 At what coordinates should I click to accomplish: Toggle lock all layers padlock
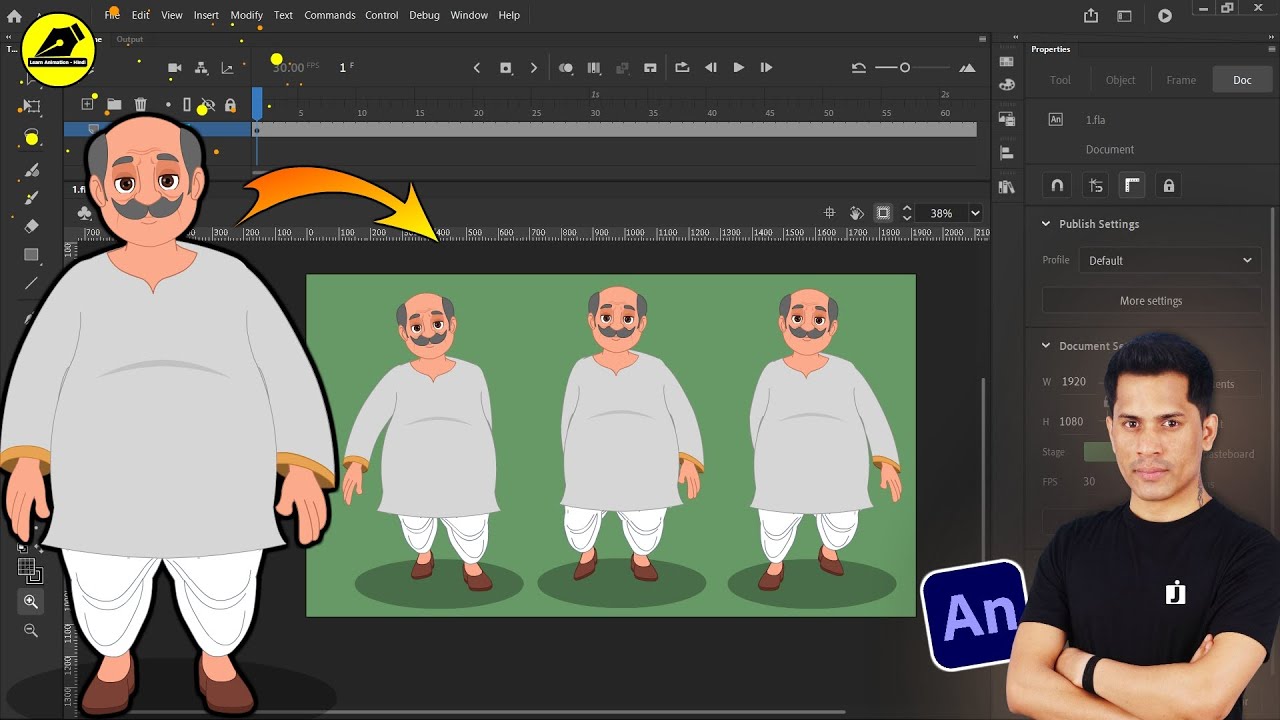pyautogui.click(x=230, y=105)
